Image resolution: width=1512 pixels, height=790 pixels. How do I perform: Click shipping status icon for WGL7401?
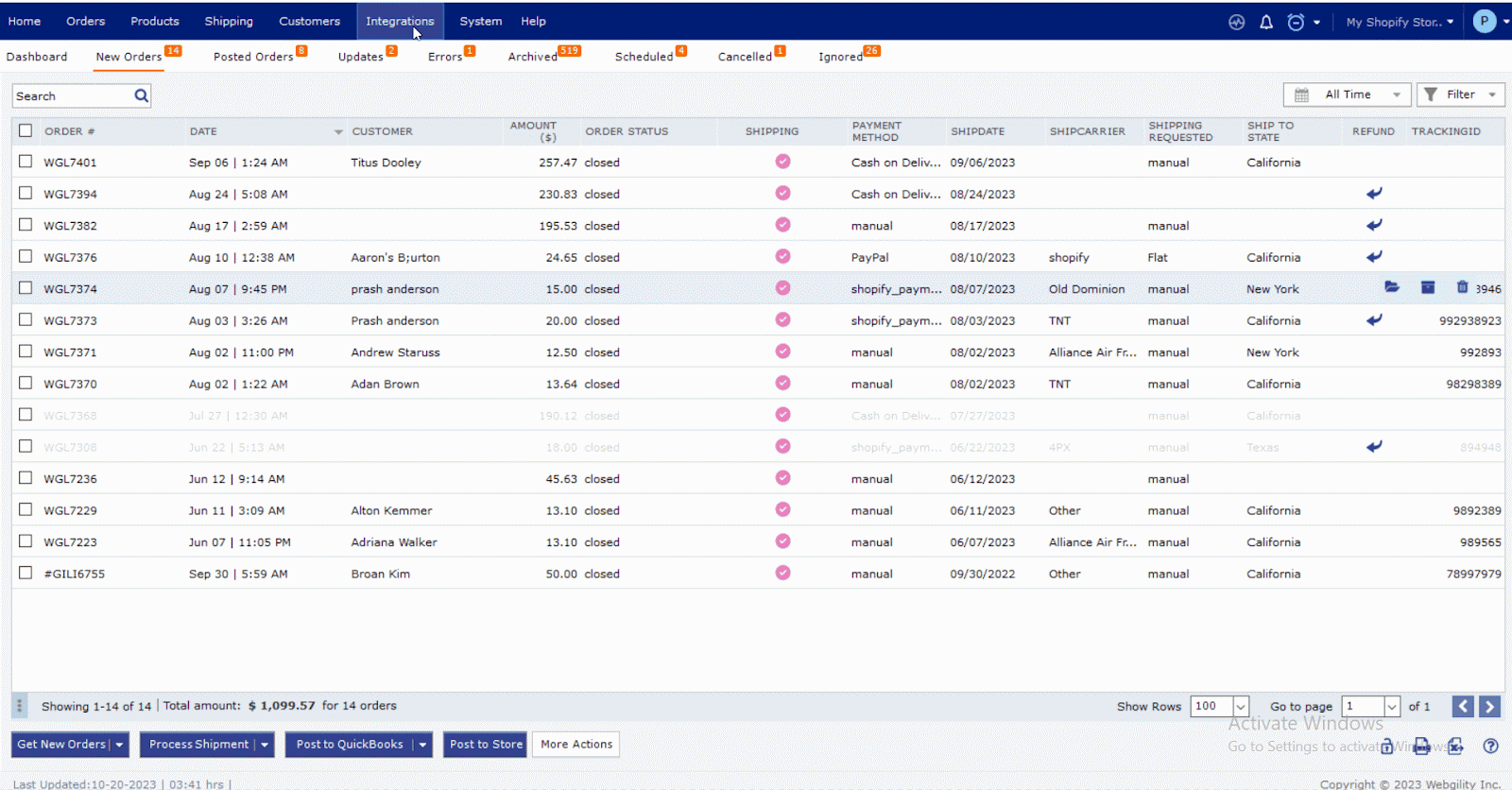pos(782,162)
